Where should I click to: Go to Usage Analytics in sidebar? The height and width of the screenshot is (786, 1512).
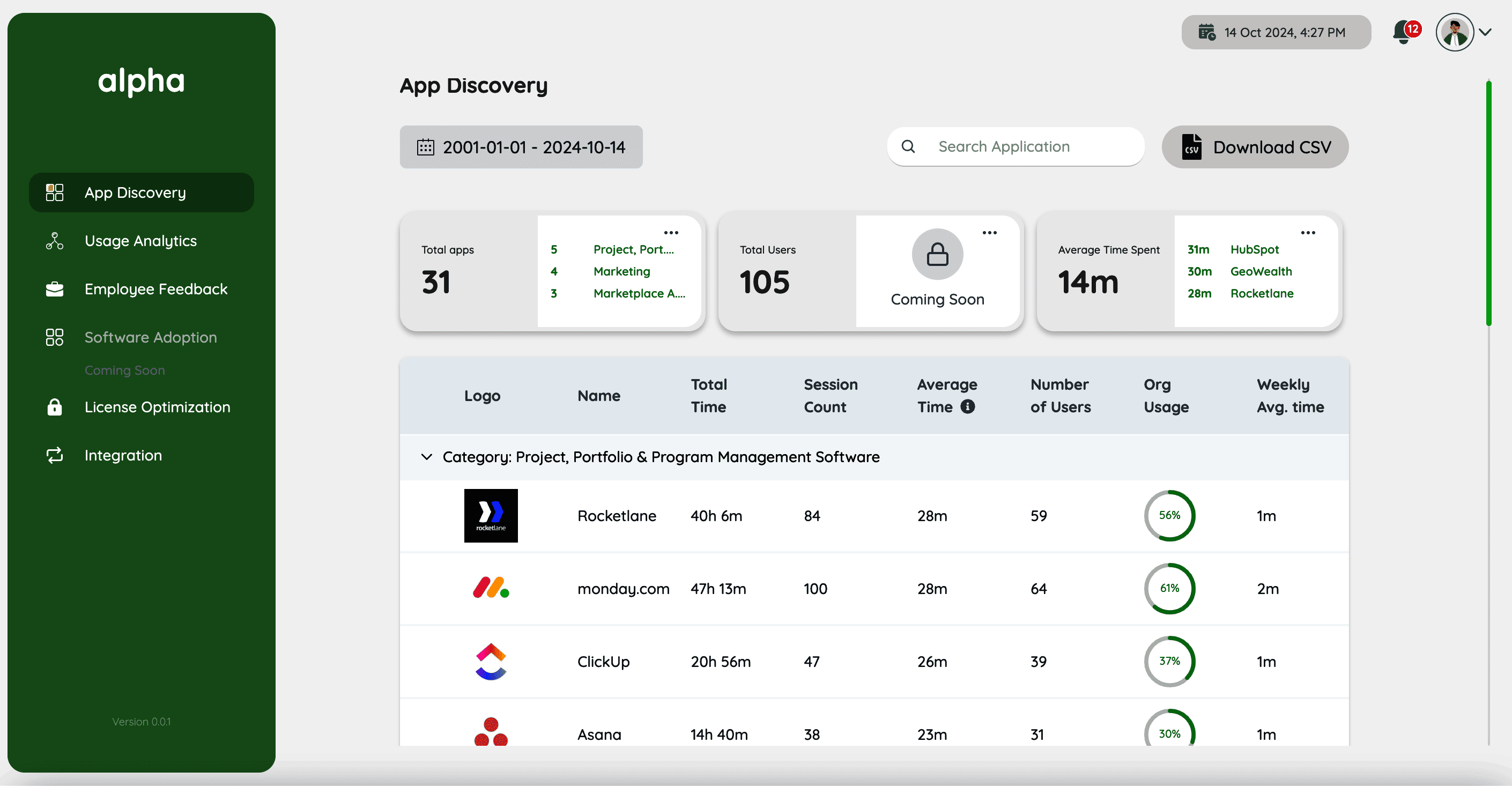tap(140, 241)
